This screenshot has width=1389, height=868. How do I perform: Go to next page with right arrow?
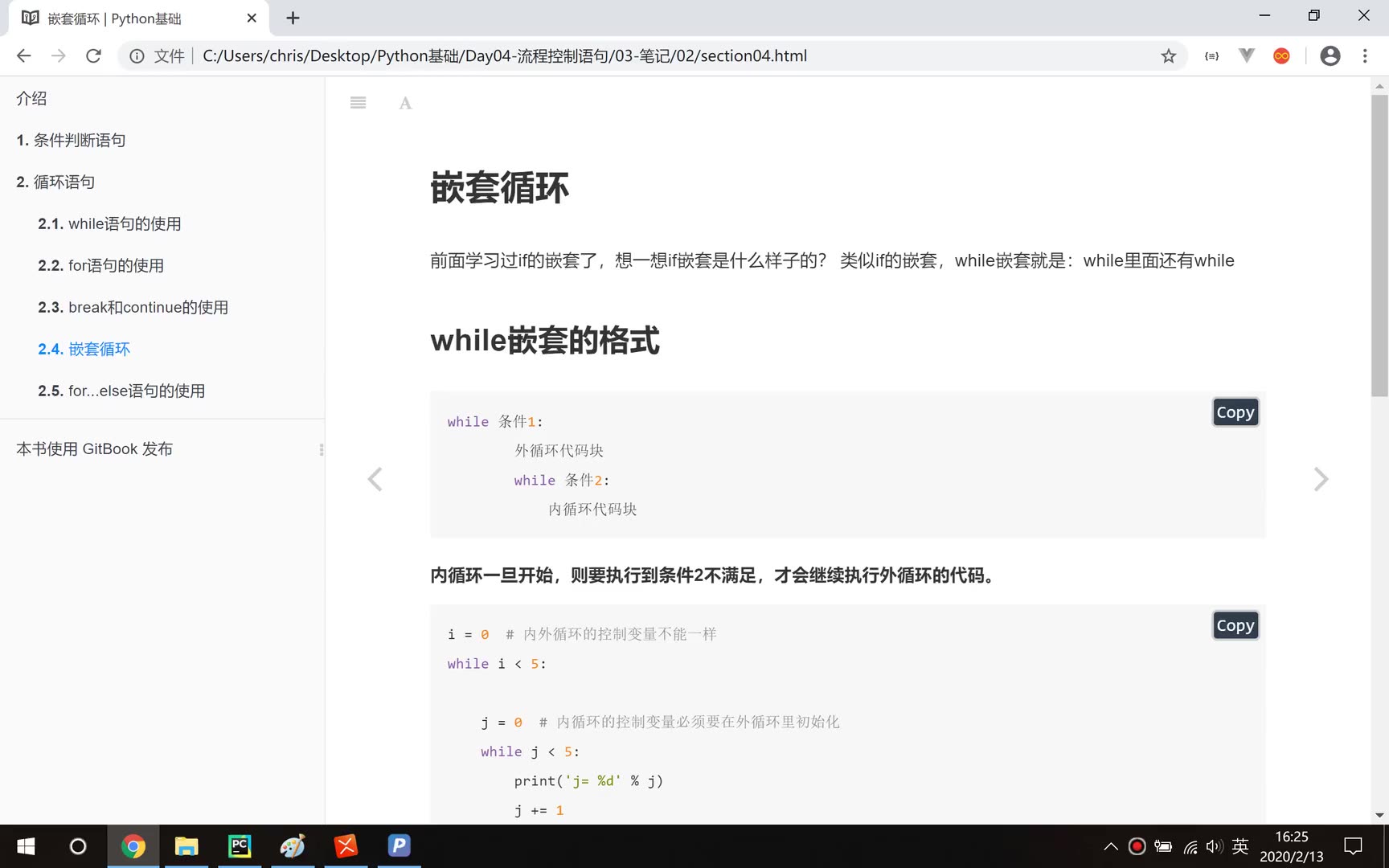point(1321,479)
